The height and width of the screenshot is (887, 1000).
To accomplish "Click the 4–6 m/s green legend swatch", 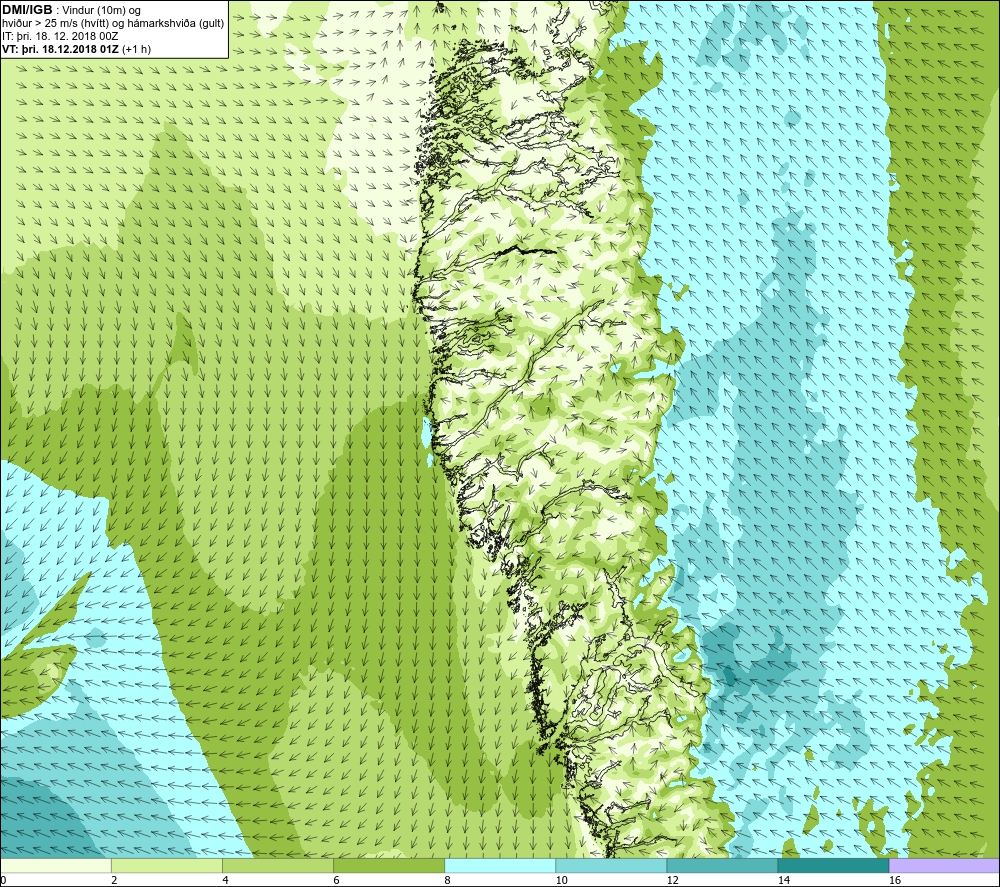I will pyautogui.click(x=278, y=865).
